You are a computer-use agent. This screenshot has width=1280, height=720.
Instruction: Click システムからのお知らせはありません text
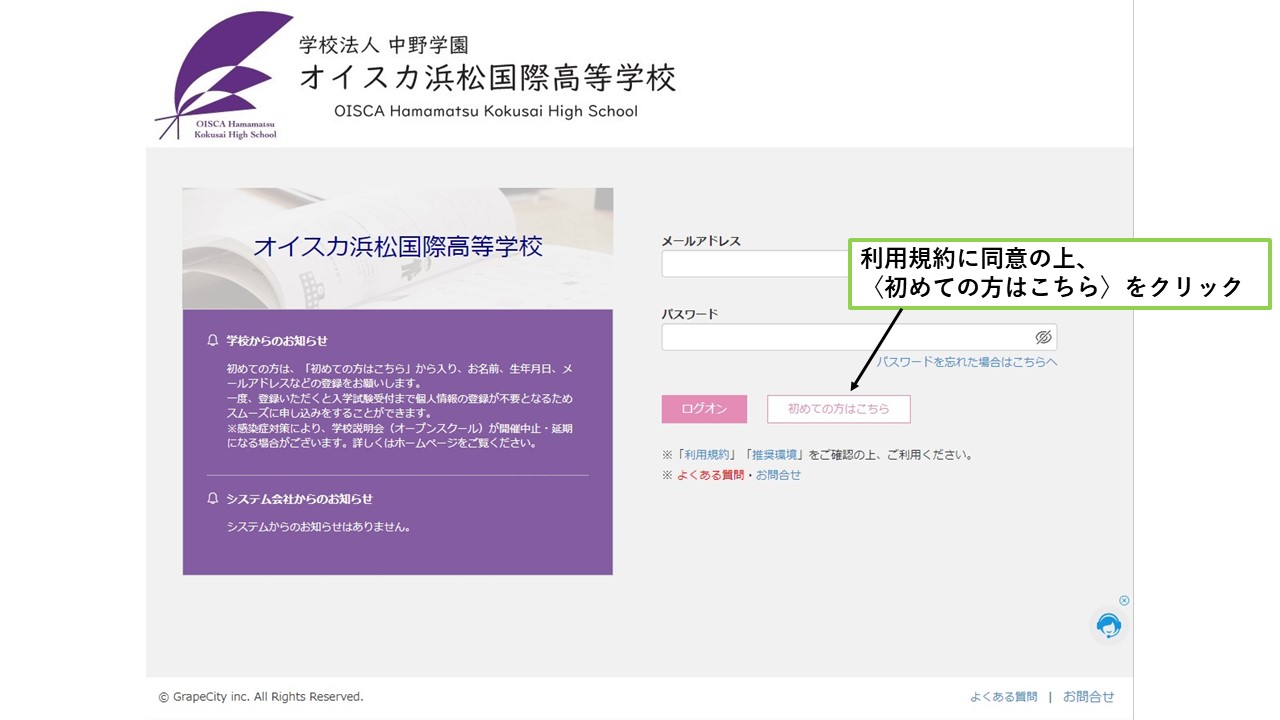(x=318, y=526)
